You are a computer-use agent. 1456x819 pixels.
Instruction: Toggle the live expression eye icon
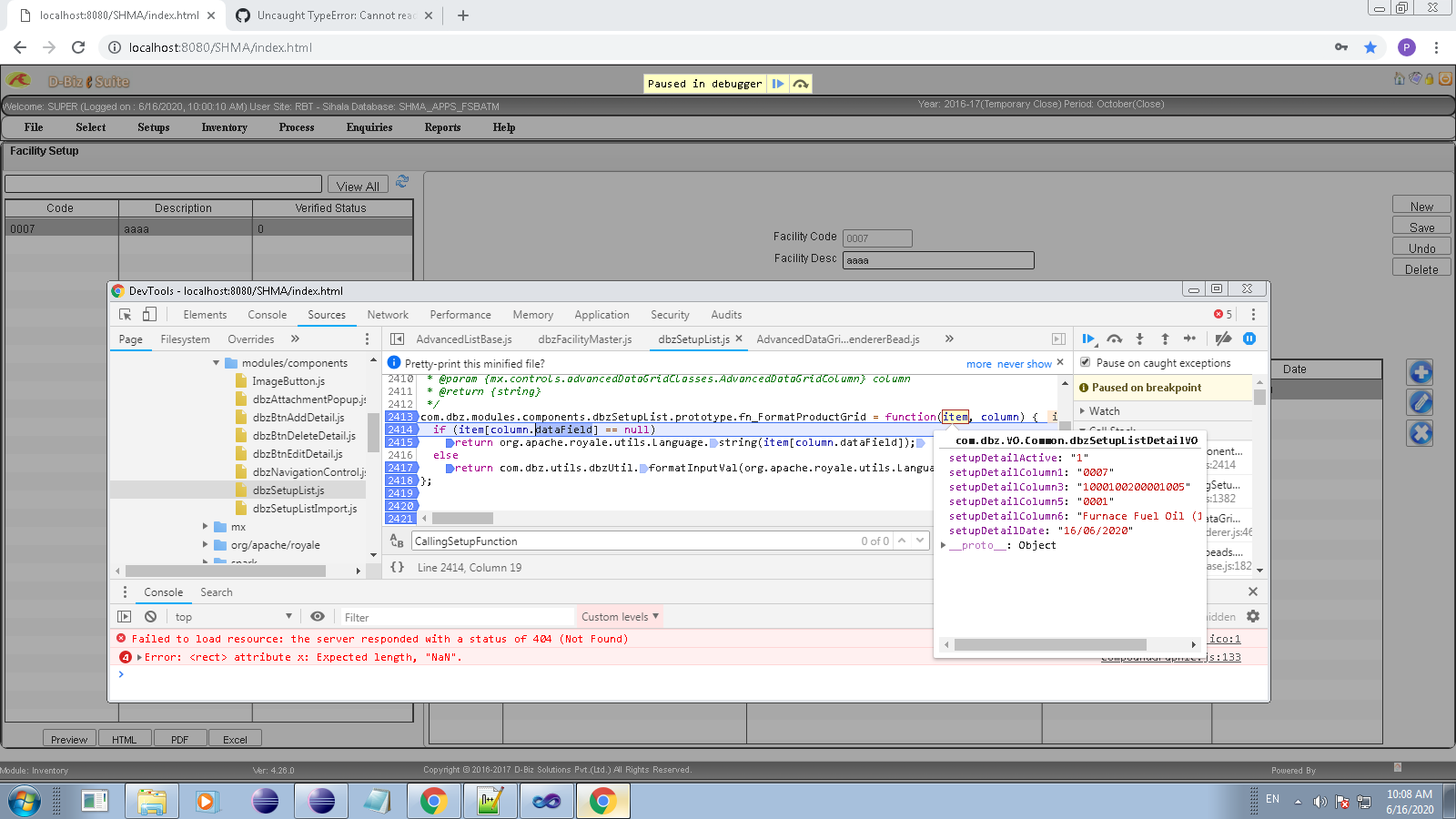pos(318,616)
